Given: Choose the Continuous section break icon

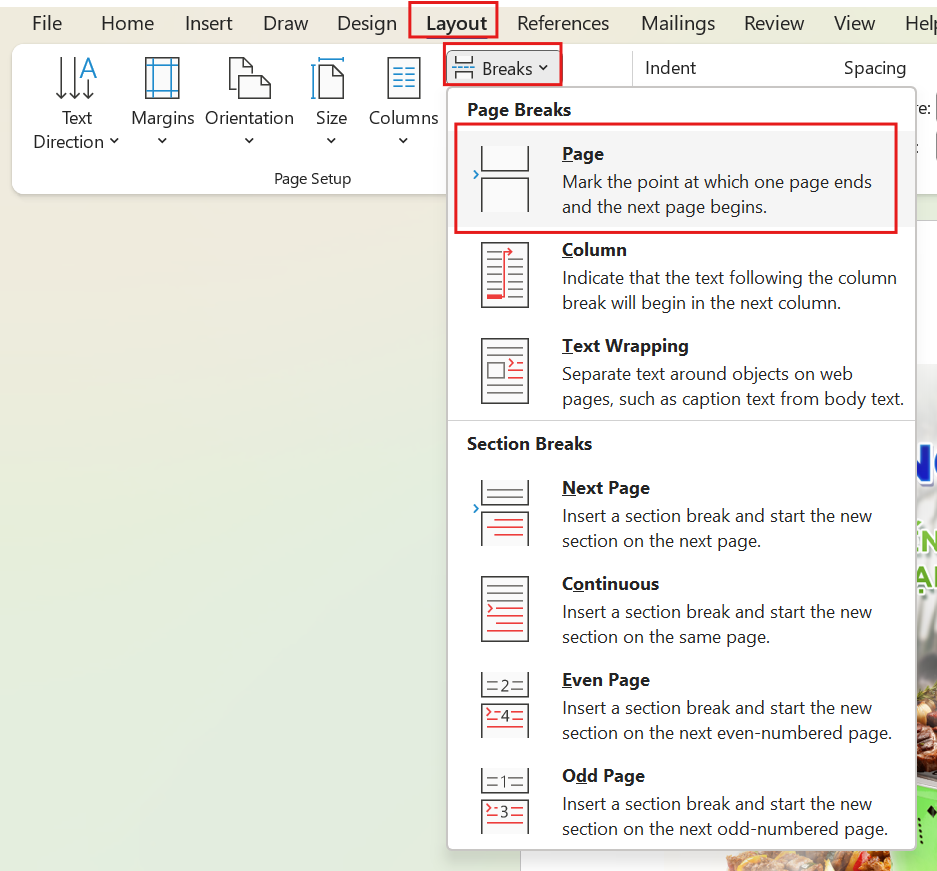Looking at the screenshot, I should [x=505, y=609].
